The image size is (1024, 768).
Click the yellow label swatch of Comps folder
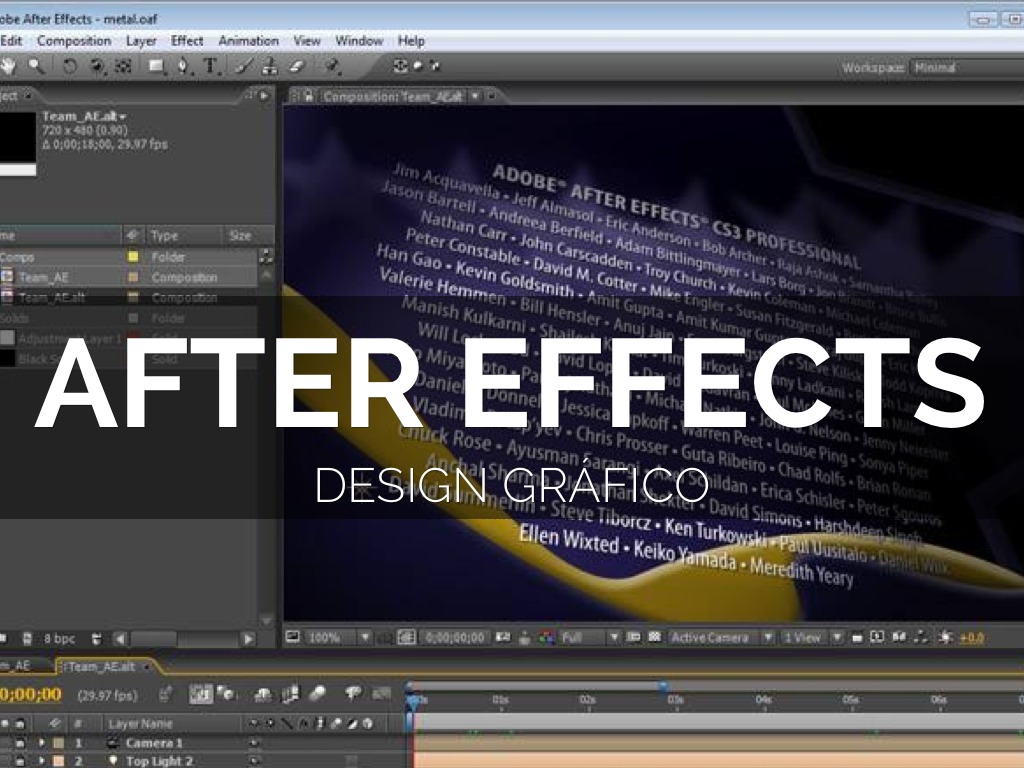tap(133, 257)
